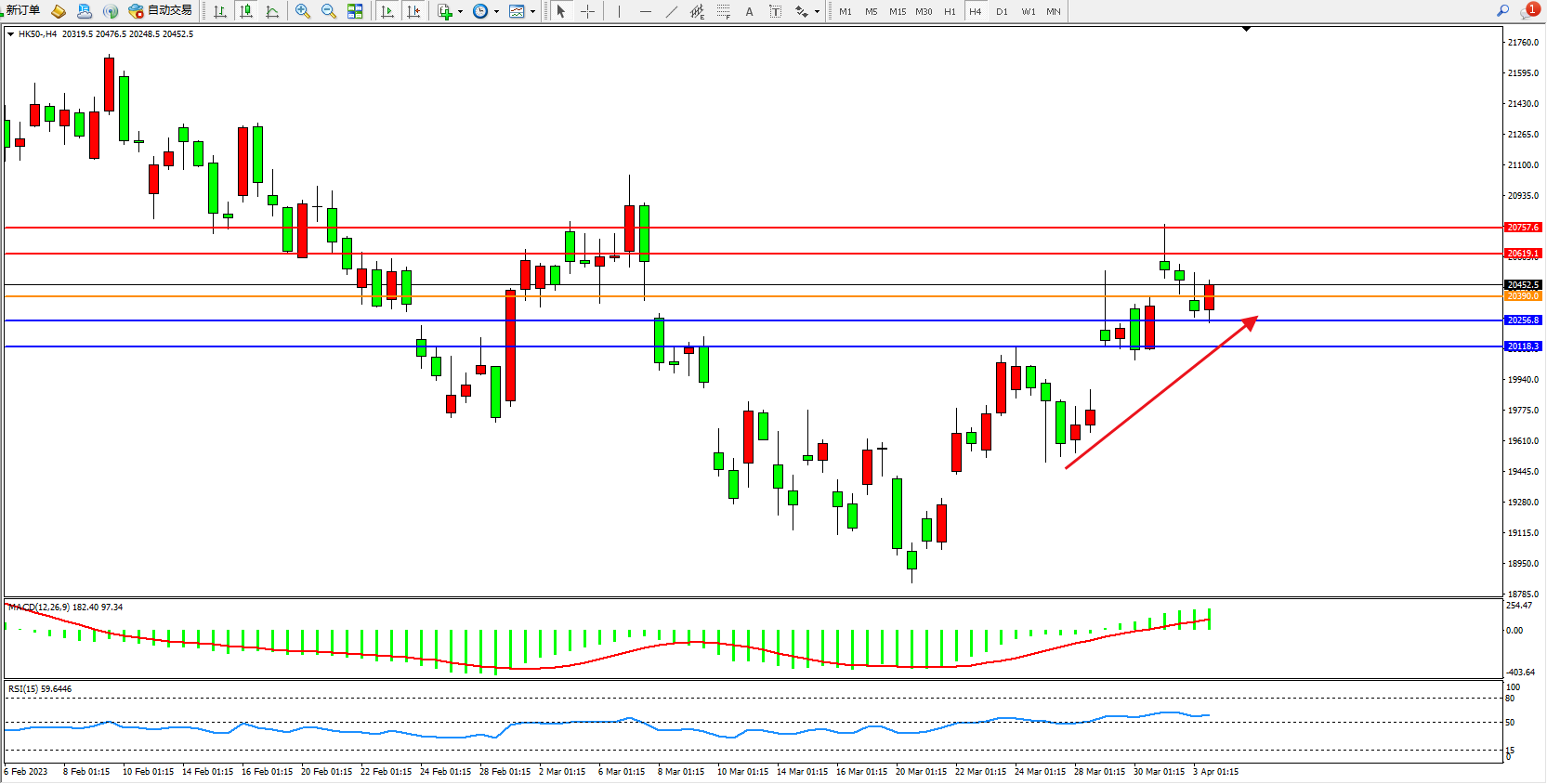Click the orange 20390.0 price level label

pyautogui.click(x=1522, y=296)
